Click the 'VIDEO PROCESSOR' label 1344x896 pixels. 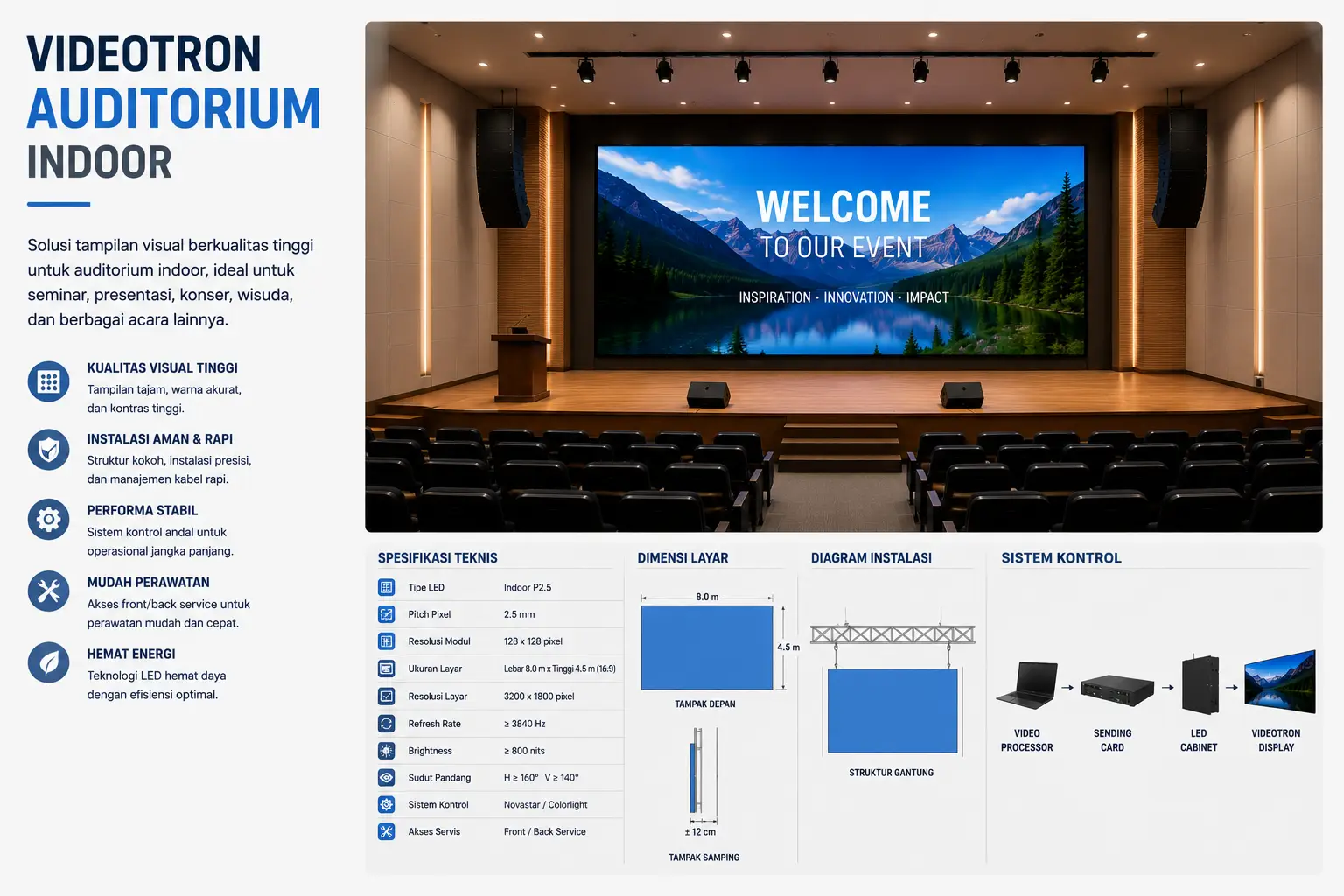(x=1027, y=740)
